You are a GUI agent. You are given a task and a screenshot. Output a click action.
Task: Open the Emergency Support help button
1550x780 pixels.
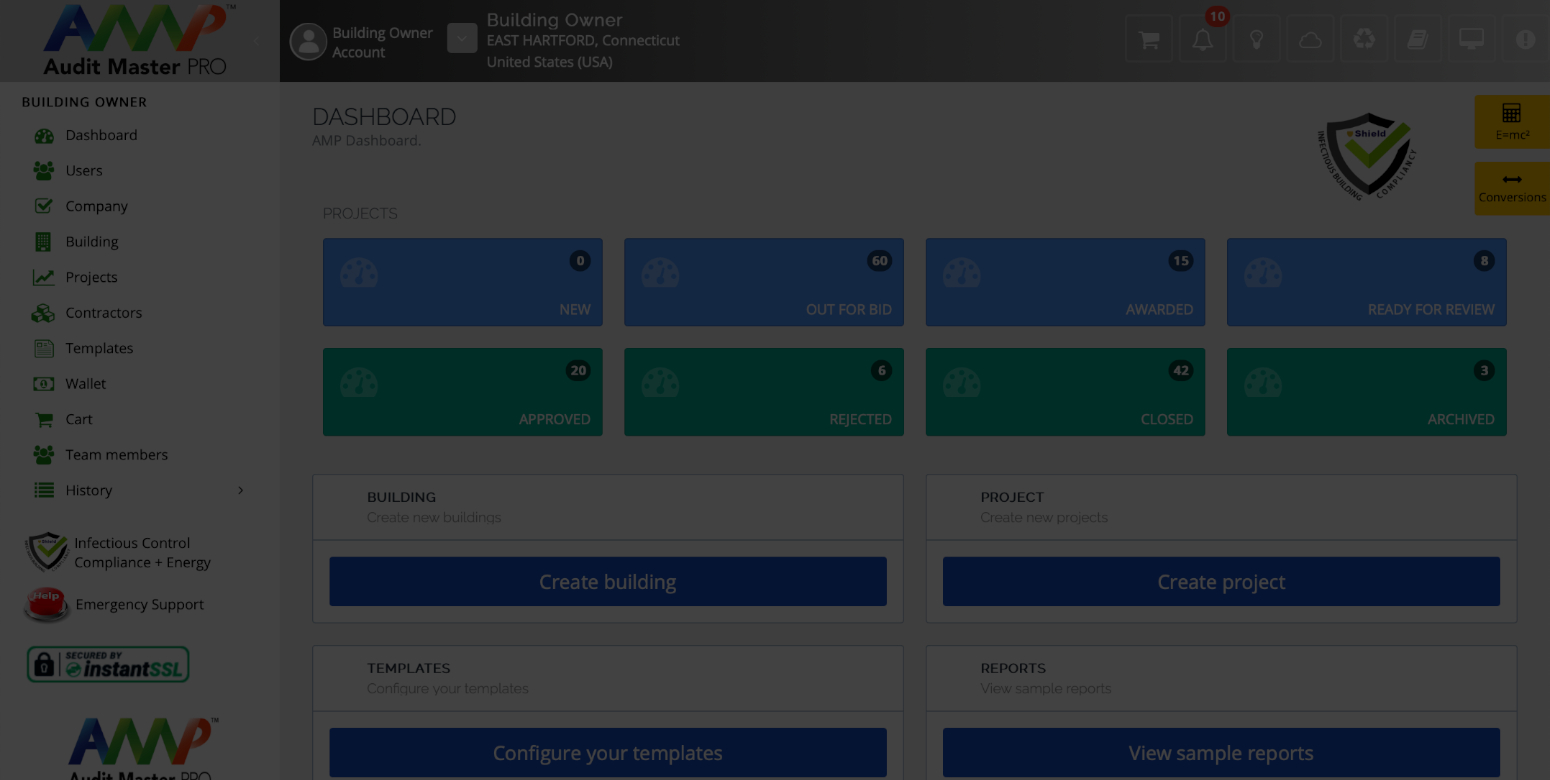click(139, 604)
